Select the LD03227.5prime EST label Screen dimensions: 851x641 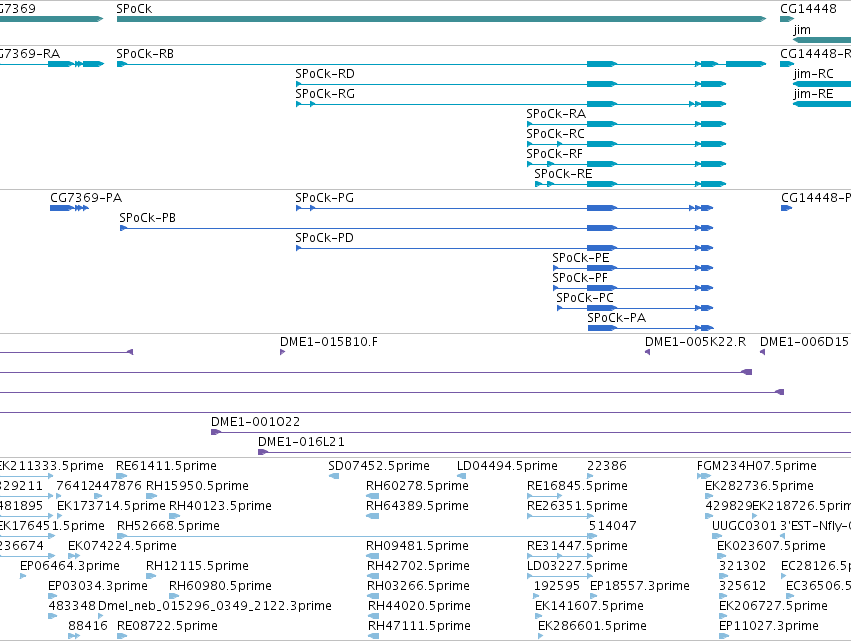[577, 566]
